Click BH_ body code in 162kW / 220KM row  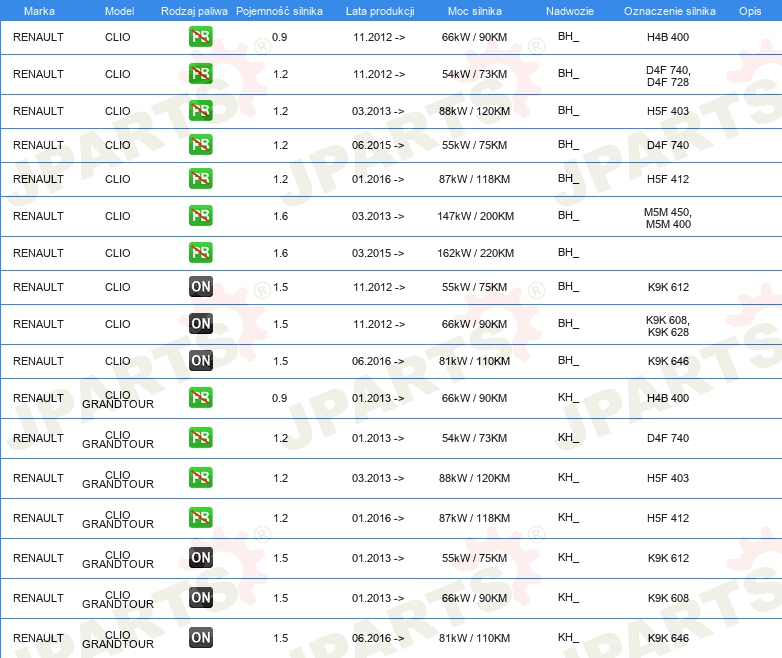click(x=568, y=252)
